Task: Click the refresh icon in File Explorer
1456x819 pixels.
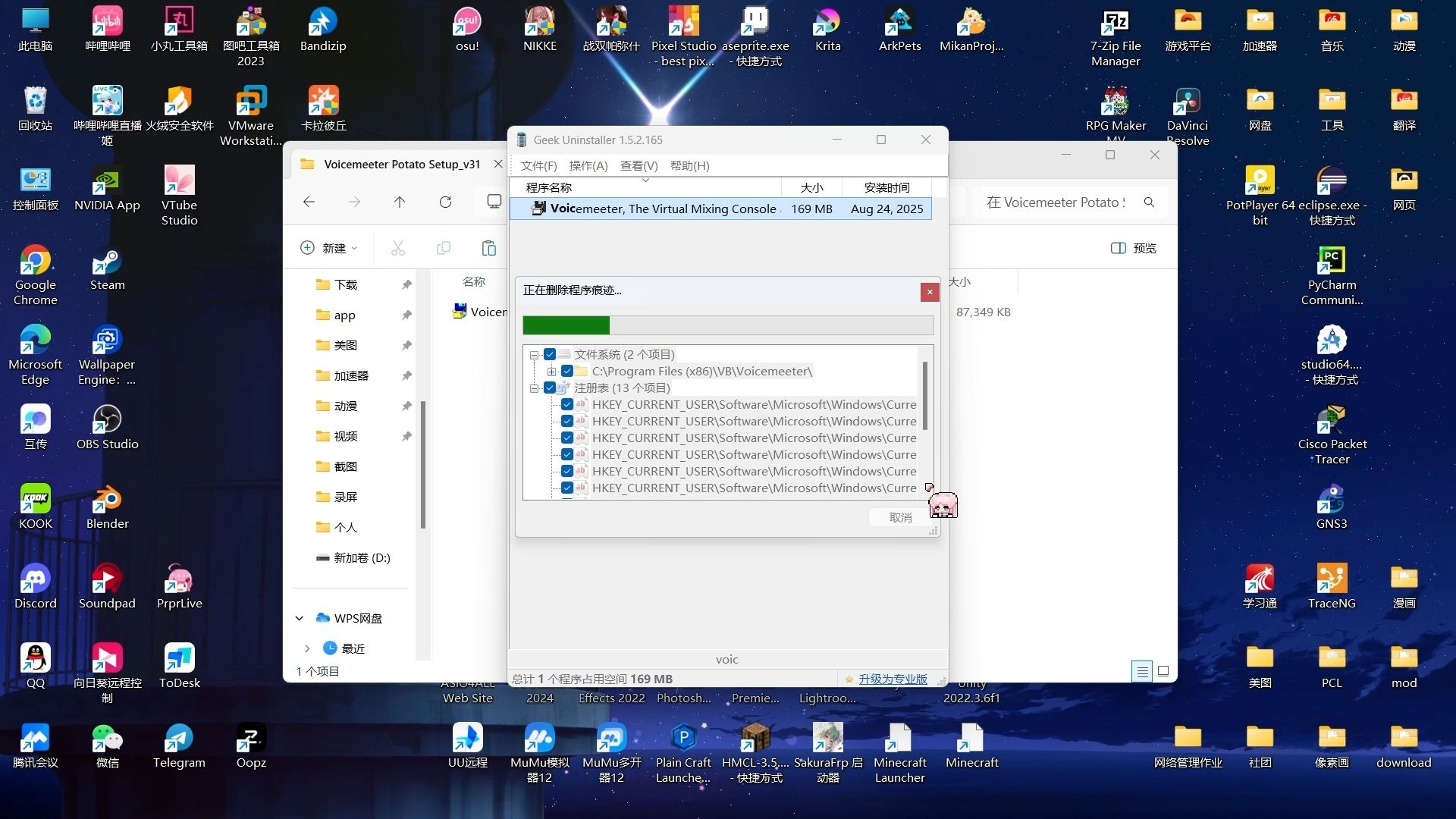Action: 445,202
